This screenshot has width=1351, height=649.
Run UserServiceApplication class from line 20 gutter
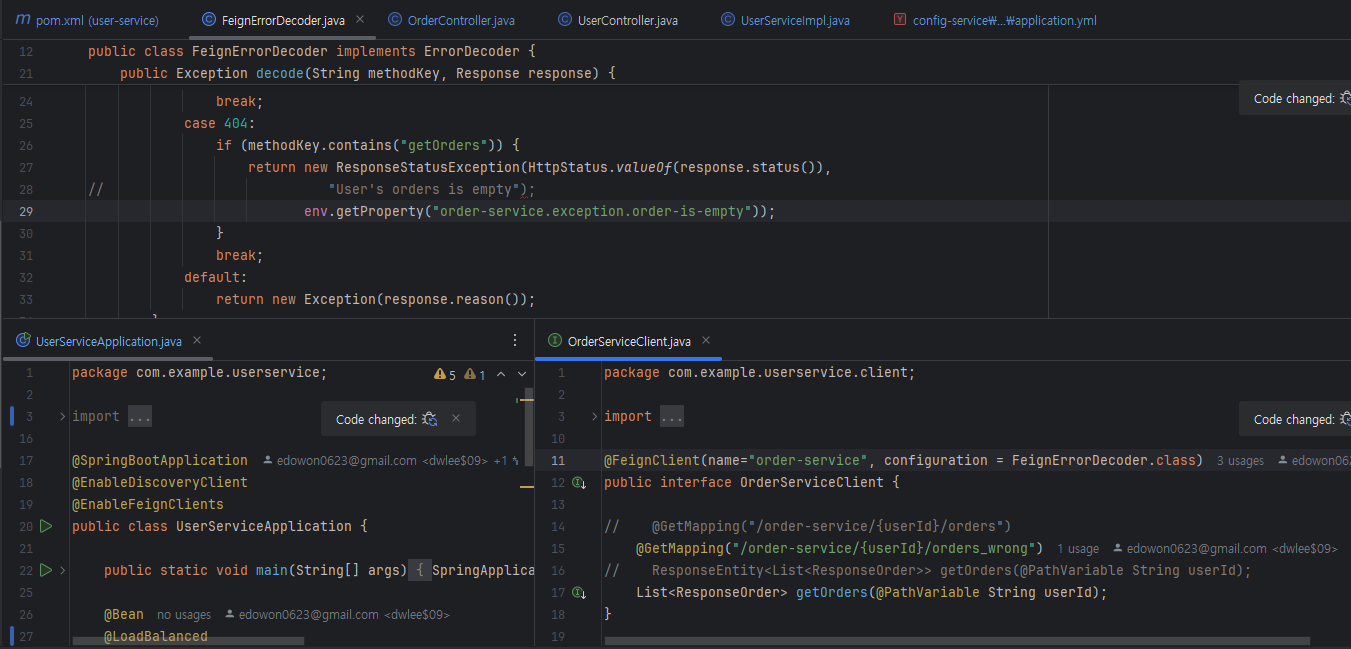click(x=45, y=526)
